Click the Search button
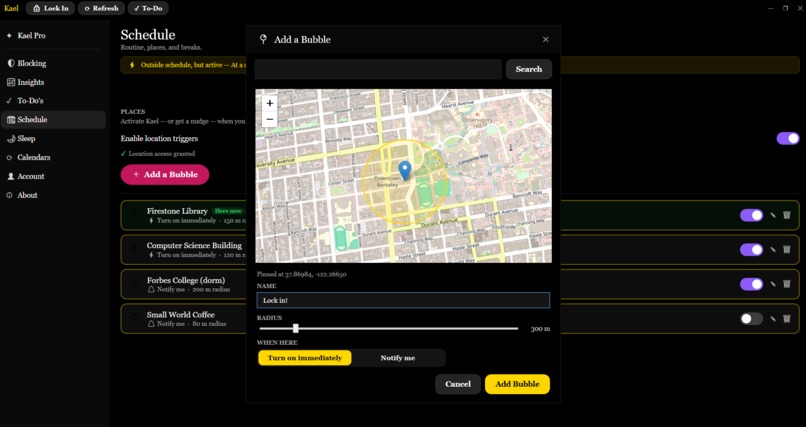Viewport: 806px width, 427px height. [529, 69]
